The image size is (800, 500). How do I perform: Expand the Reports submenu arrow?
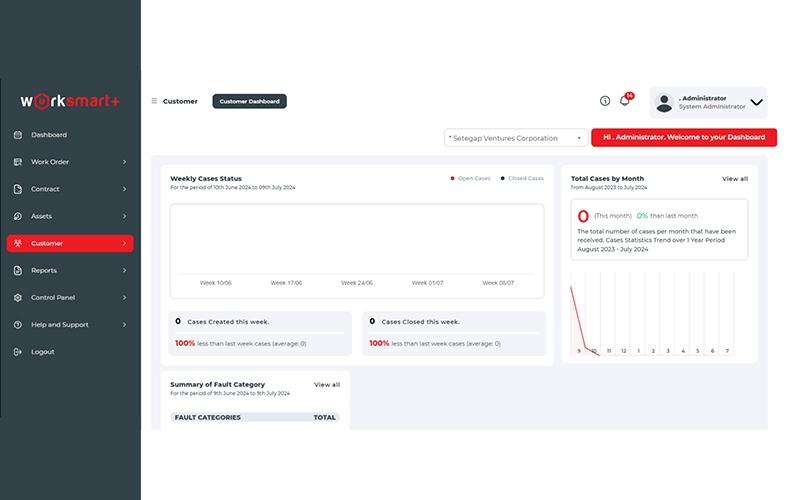124,270
